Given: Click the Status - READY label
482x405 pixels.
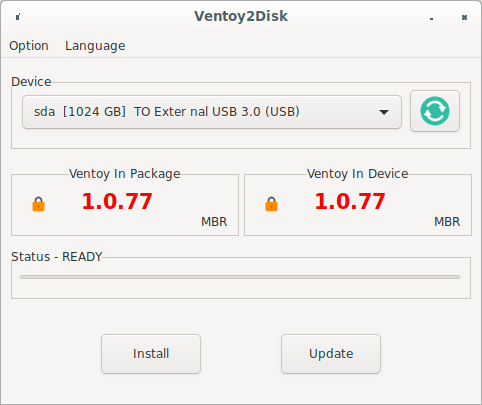Looking at the screenshot, I should (57, 257).
